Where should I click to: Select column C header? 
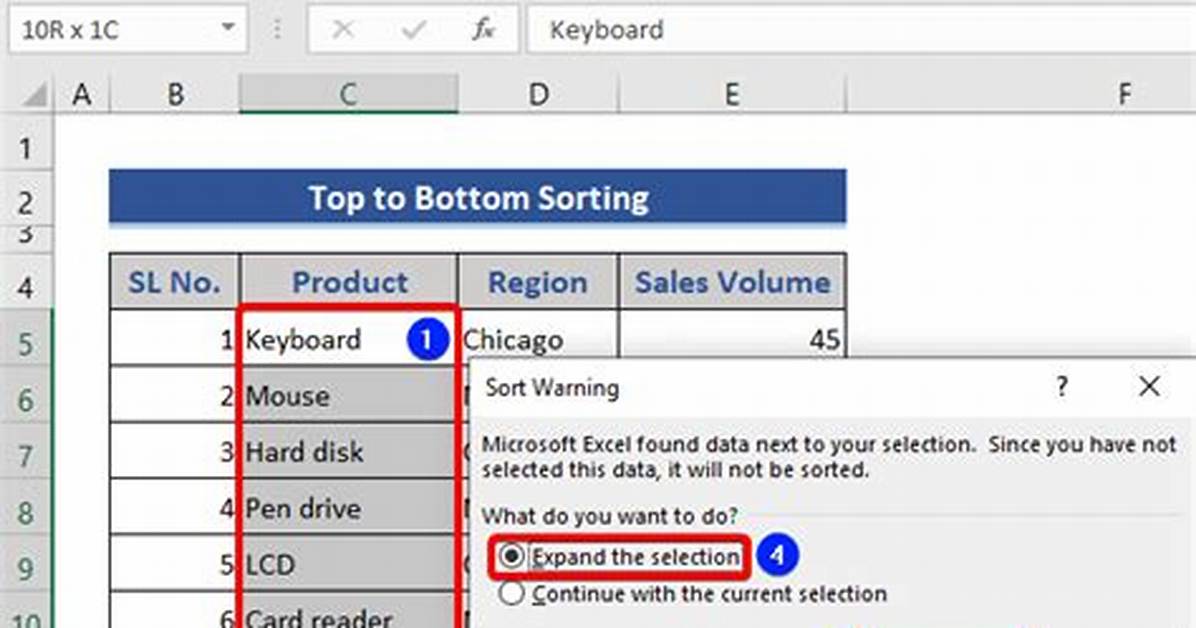pos(349,95)
